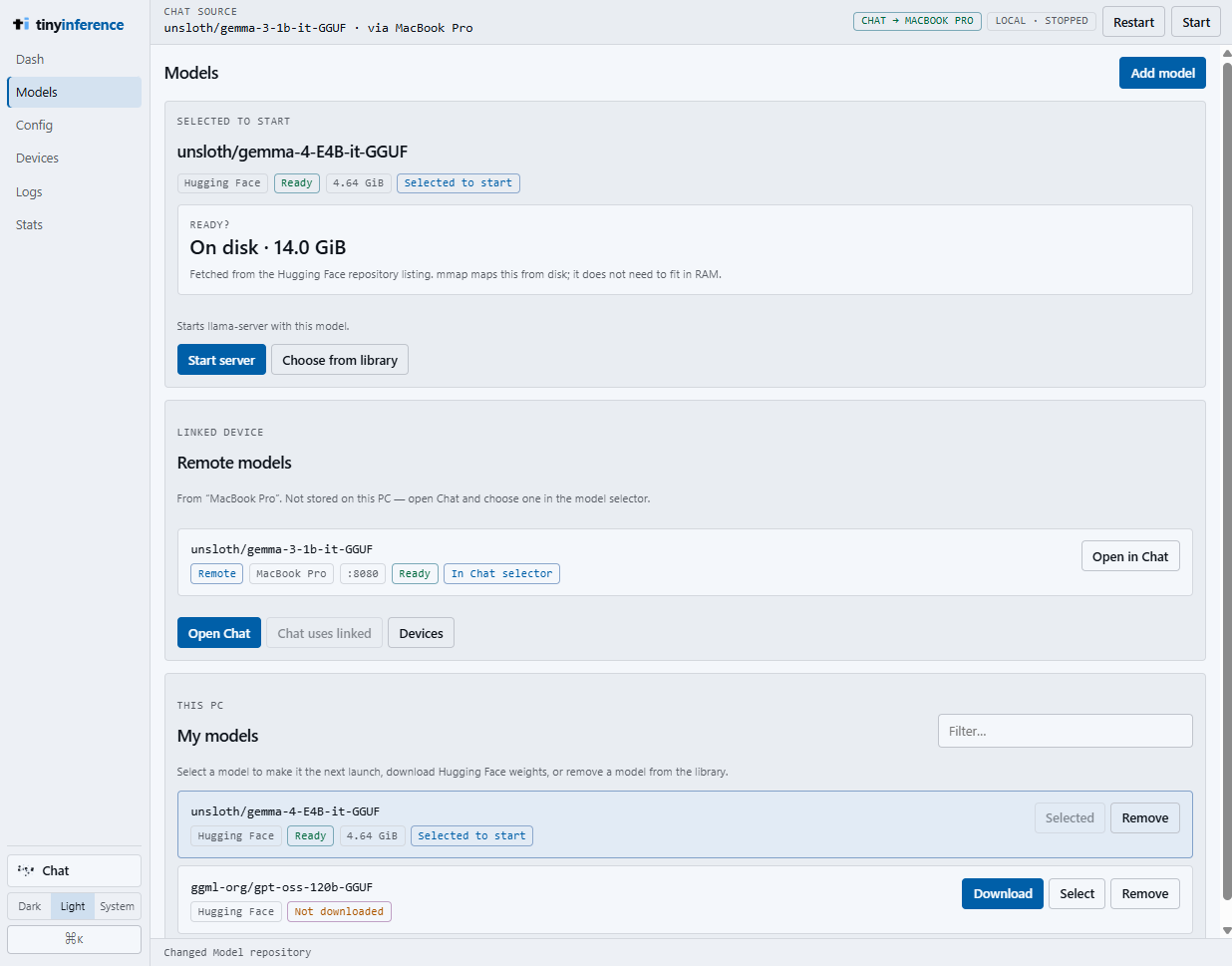This screenshot has width=1232, height=966.
Task: Click the Not downloaded tag
Action: [339, 911]
